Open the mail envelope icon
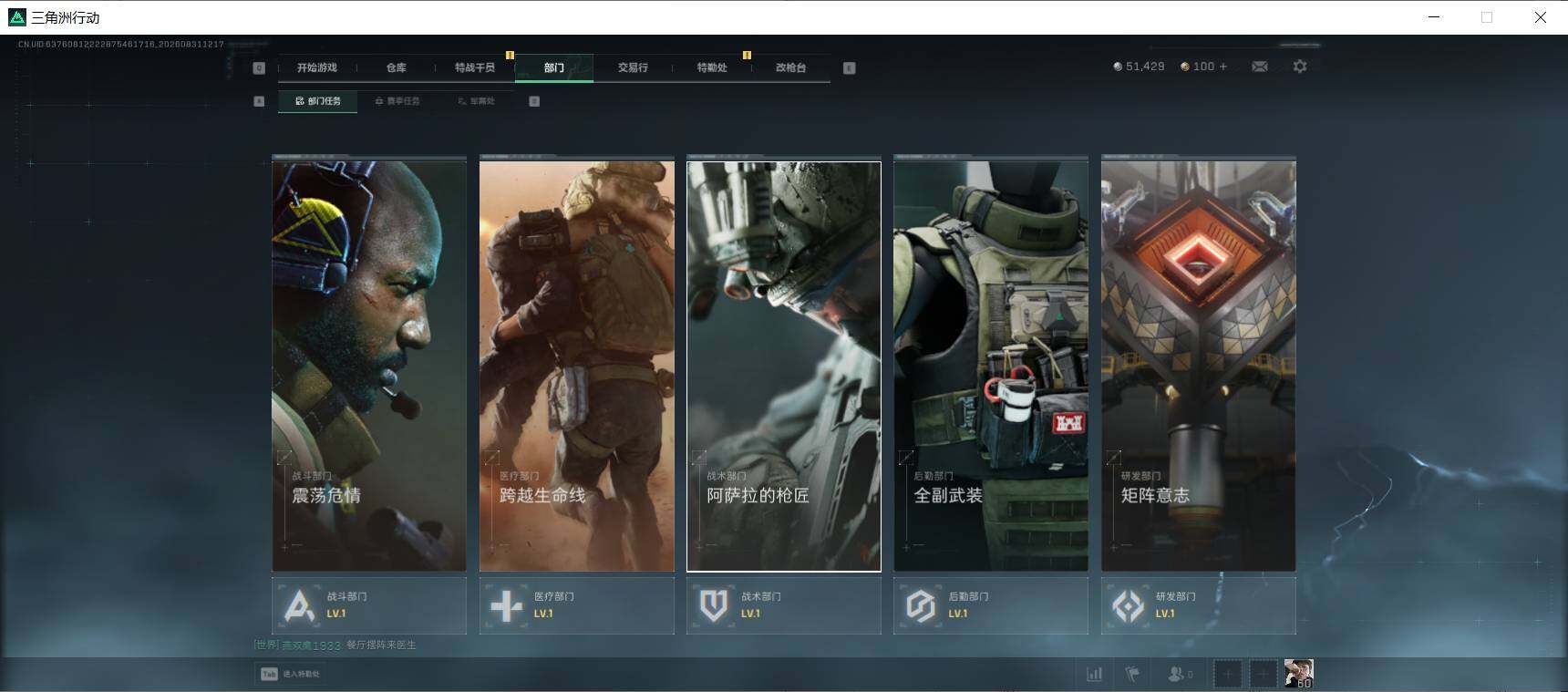Viewport: 1568px width, 692px height. (x=1260, y=67)
